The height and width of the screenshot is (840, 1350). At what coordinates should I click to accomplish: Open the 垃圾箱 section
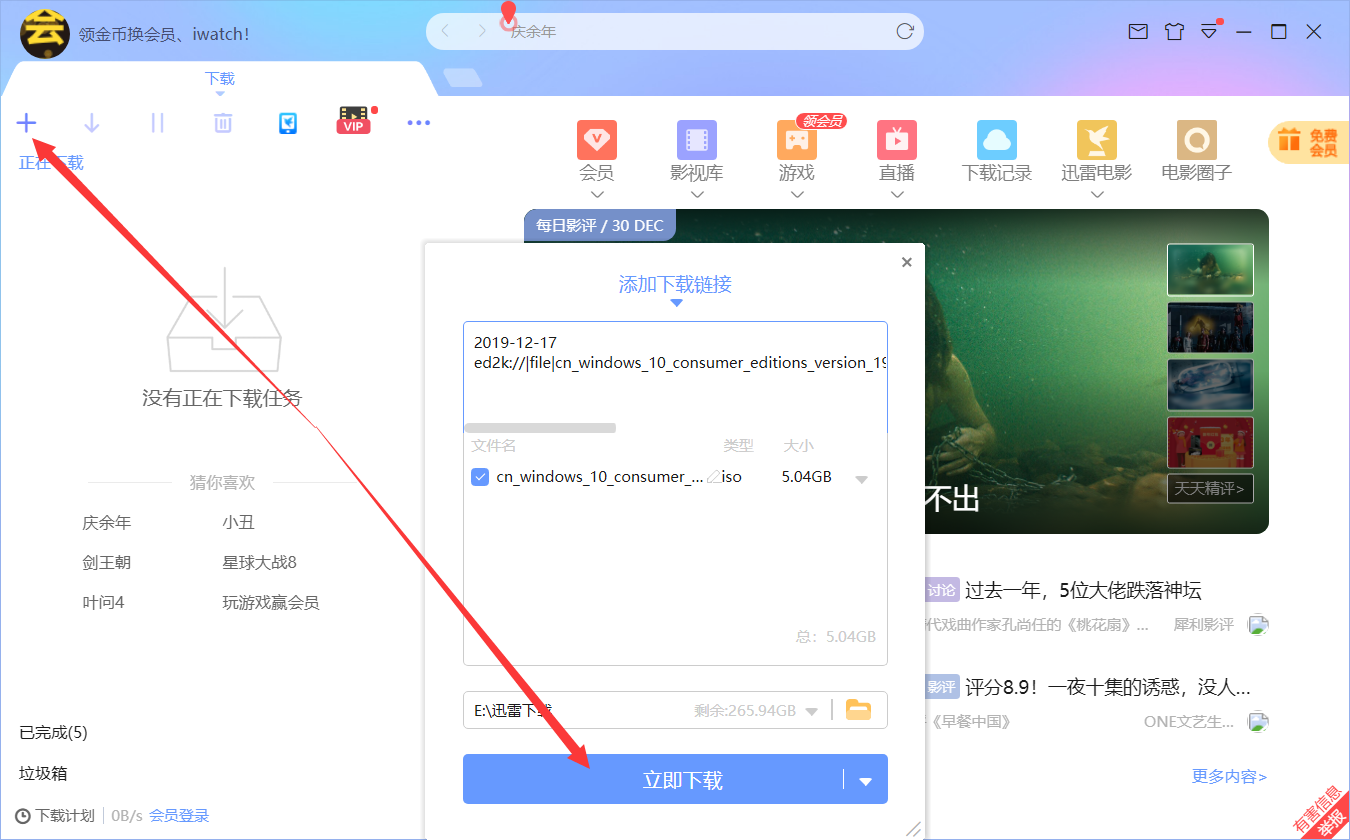(44, 774)
